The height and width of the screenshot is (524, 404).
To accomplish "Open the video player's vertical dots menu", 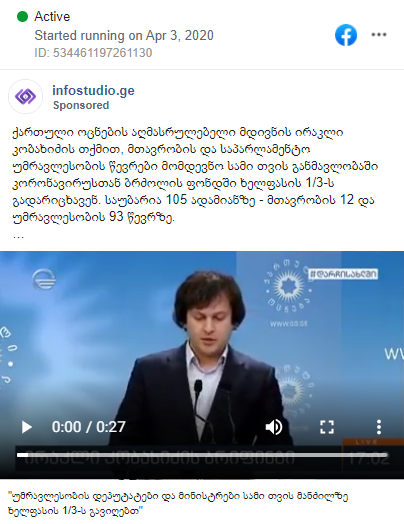I will pos(379,427).
